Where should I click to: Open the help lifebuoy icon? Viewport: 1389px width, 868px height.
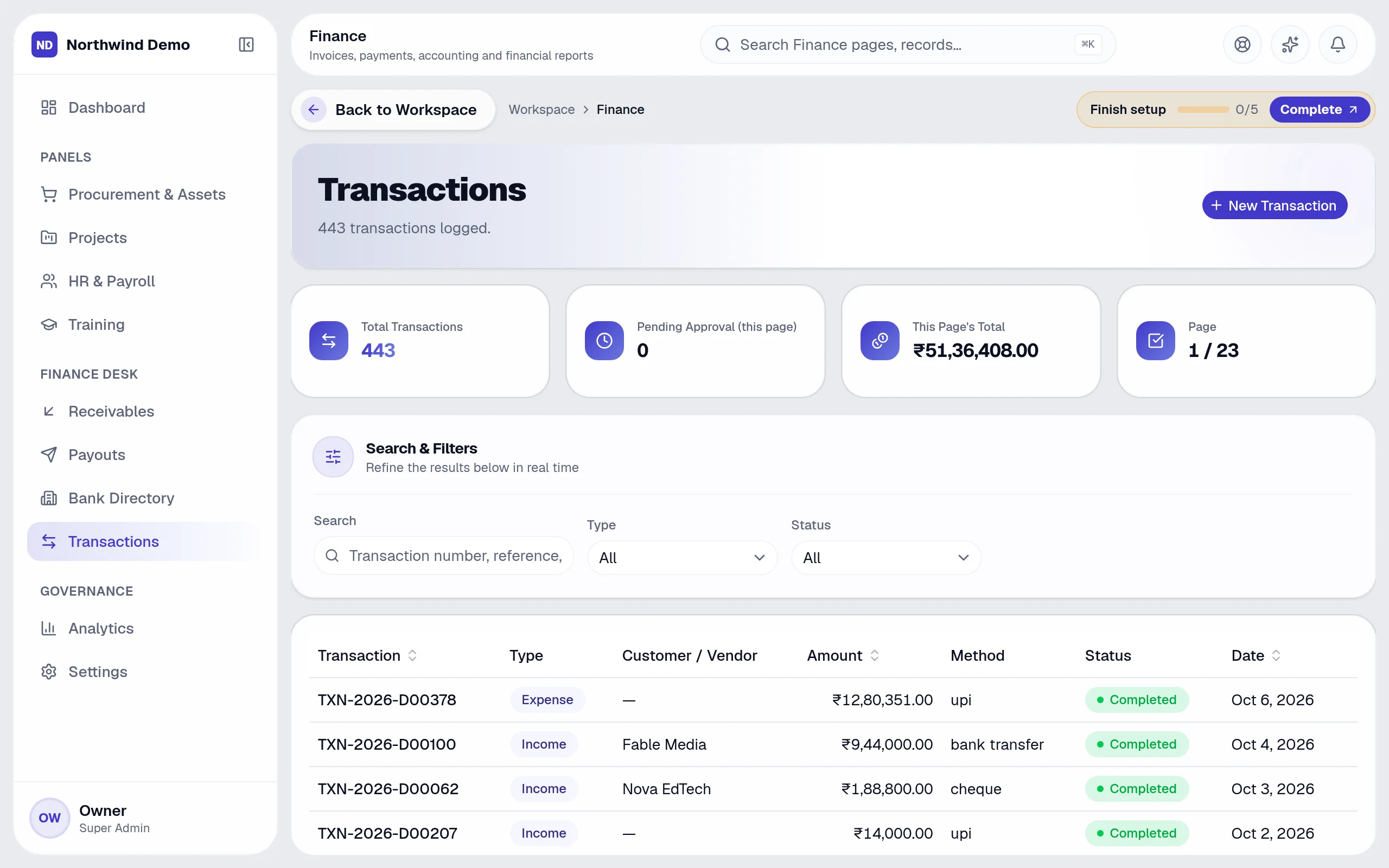[1242, 45]
